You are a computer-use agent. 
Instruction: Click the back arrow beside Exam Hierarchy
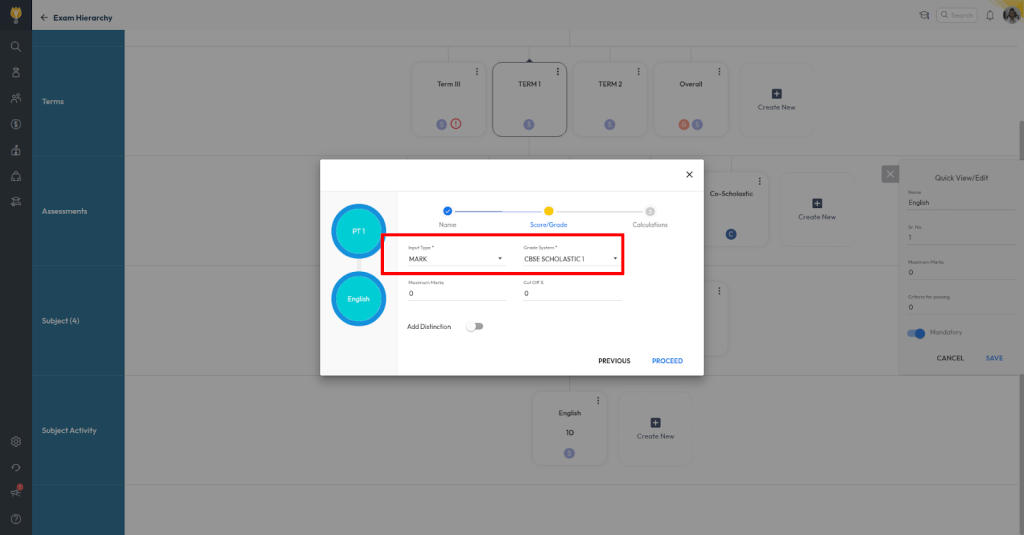point(44,18)
